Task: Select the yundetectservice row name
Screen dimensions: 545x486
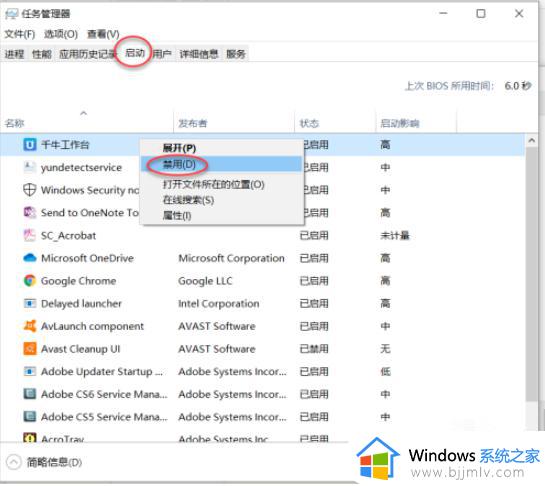Action: coord(81,167)
